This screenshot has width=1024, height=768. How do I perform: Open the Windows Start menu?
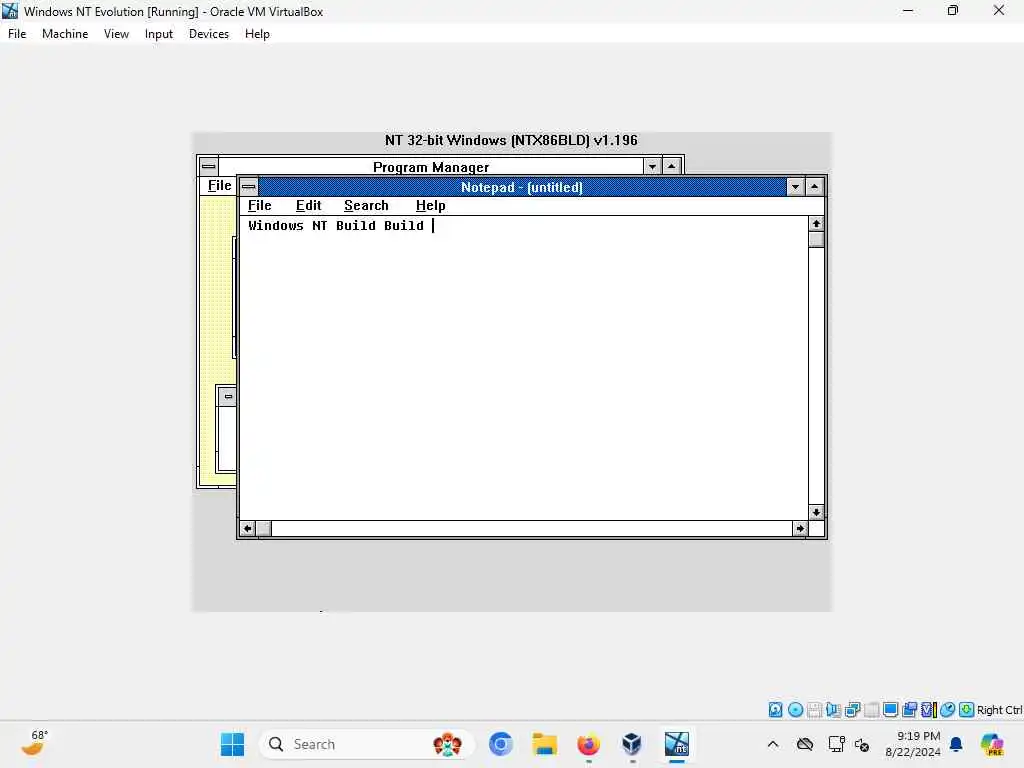[232, 744]
